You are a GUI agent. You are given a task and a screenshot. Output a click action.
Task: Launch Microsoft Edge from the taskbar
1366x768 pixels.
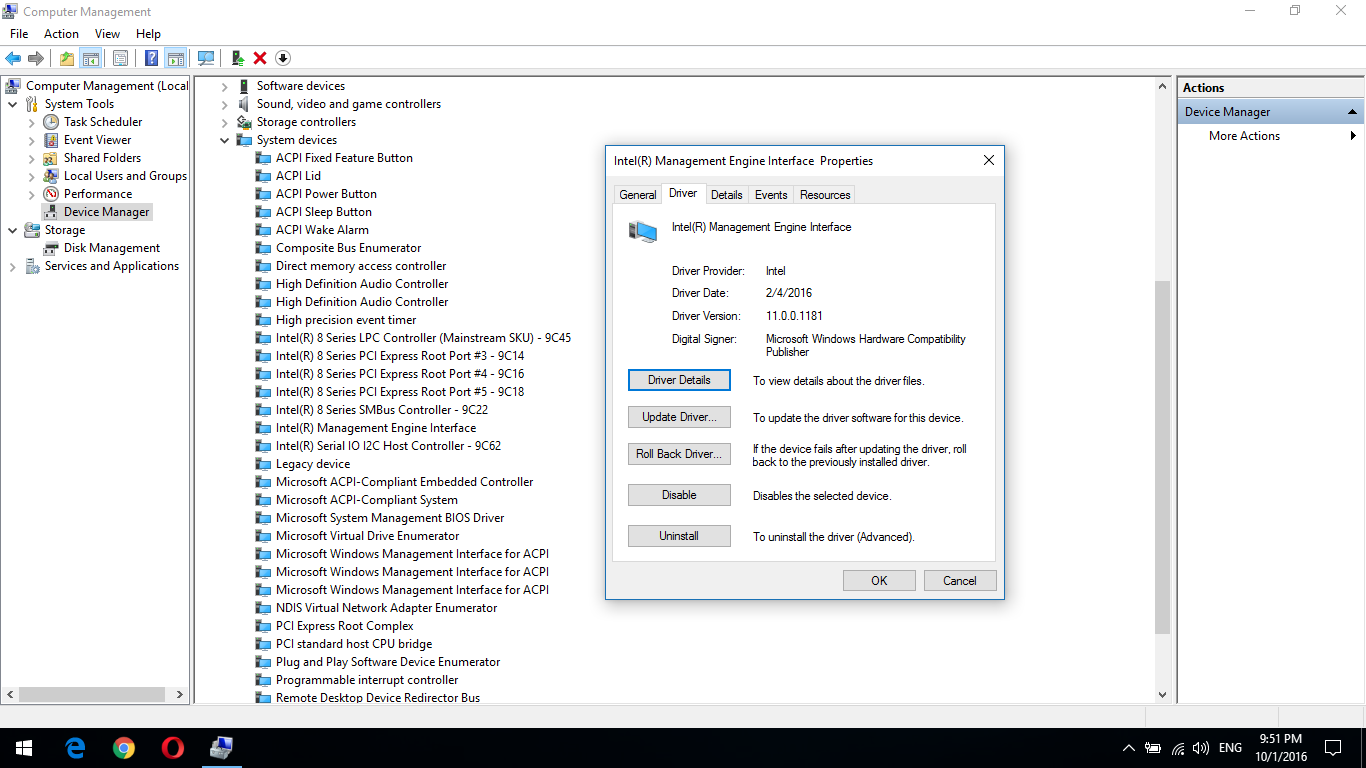tap(75, 748)
